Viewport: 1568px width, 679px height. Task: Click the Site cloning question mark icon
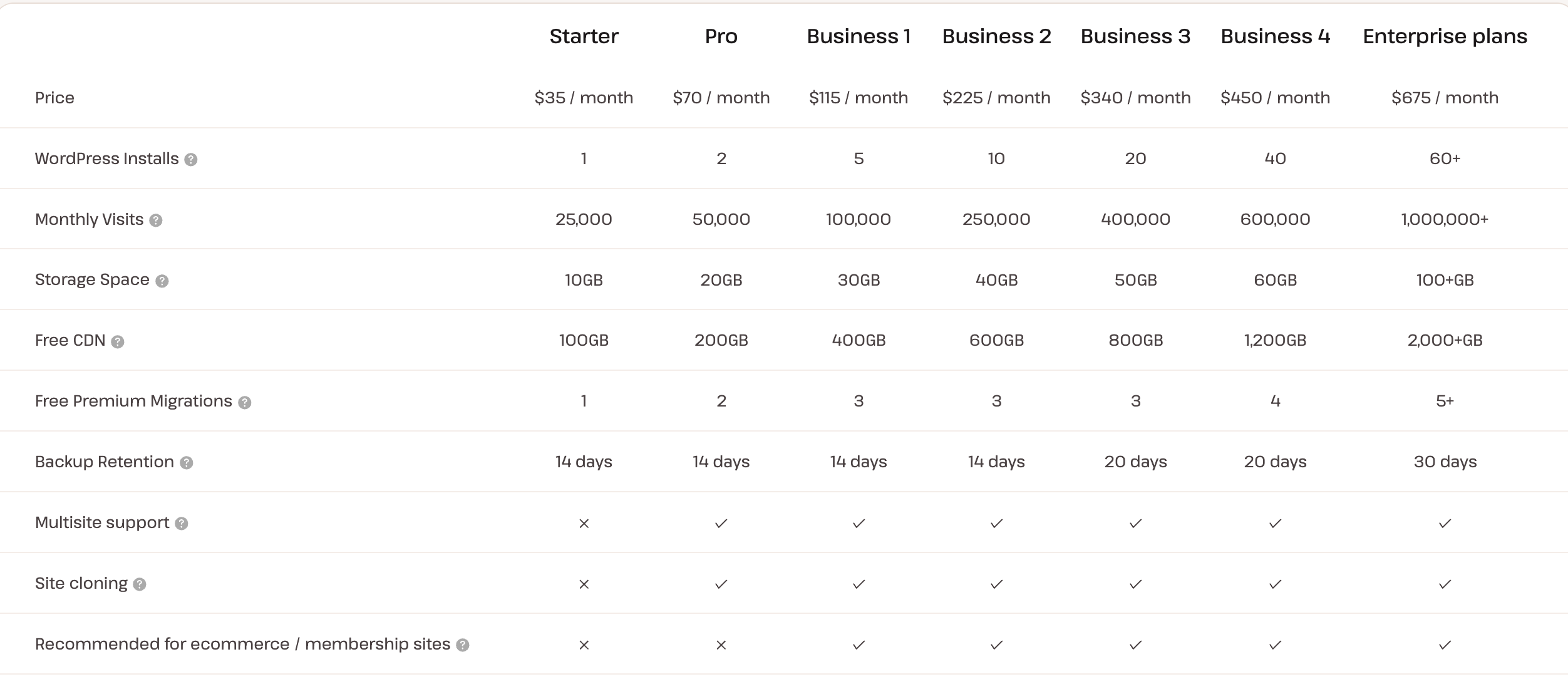(140, 584)
